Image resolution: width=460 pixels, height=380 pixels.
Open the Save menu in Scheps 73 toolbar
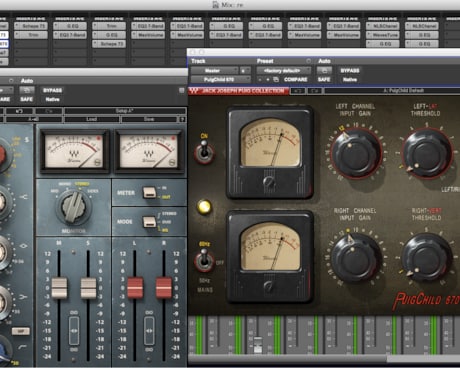click(149, 119)
